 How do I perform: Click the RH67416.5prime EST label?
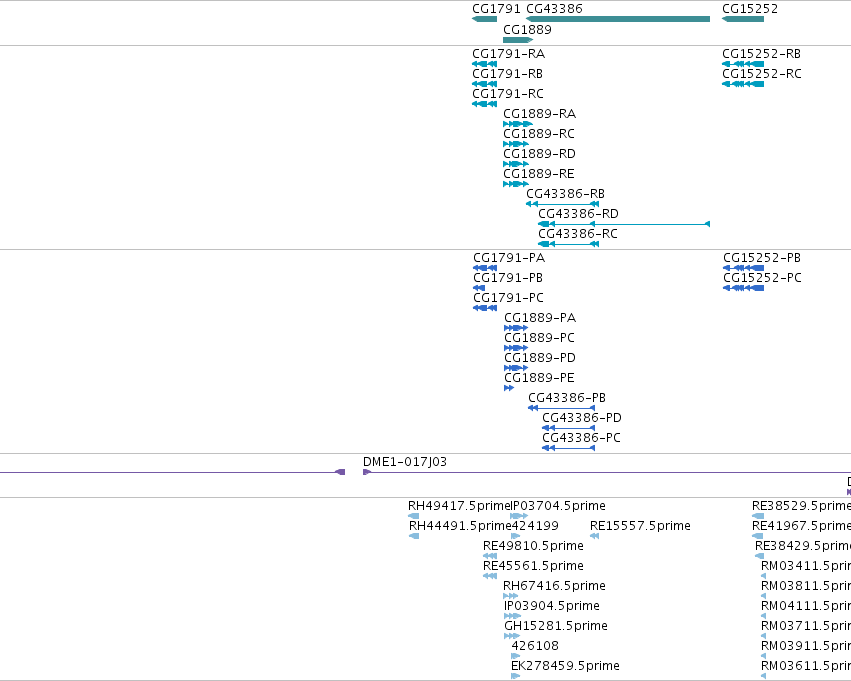(554, 586)
